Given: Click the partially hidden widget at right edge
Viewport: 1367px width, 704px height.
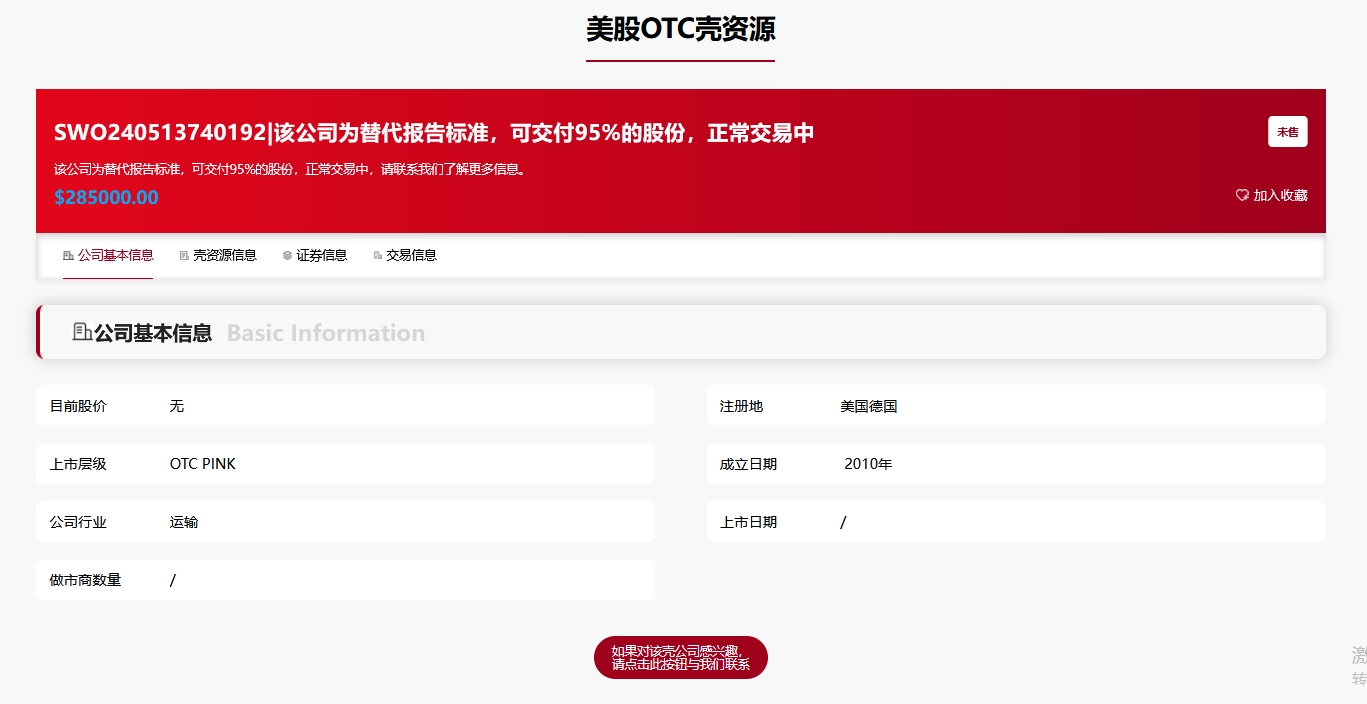Looking at the screenshot, I should [1359, 667].
